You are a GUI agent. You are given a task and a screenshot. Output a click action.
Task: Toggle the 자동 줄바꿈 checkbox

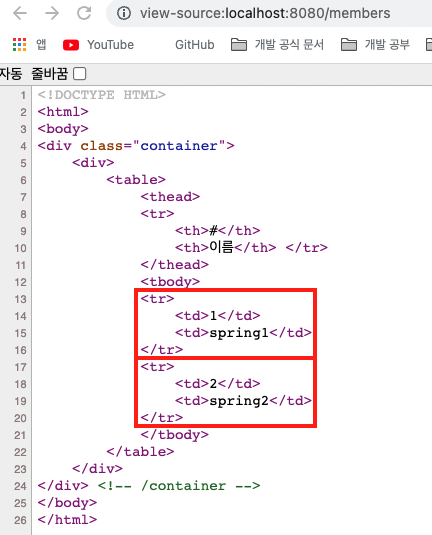point(80,74)
